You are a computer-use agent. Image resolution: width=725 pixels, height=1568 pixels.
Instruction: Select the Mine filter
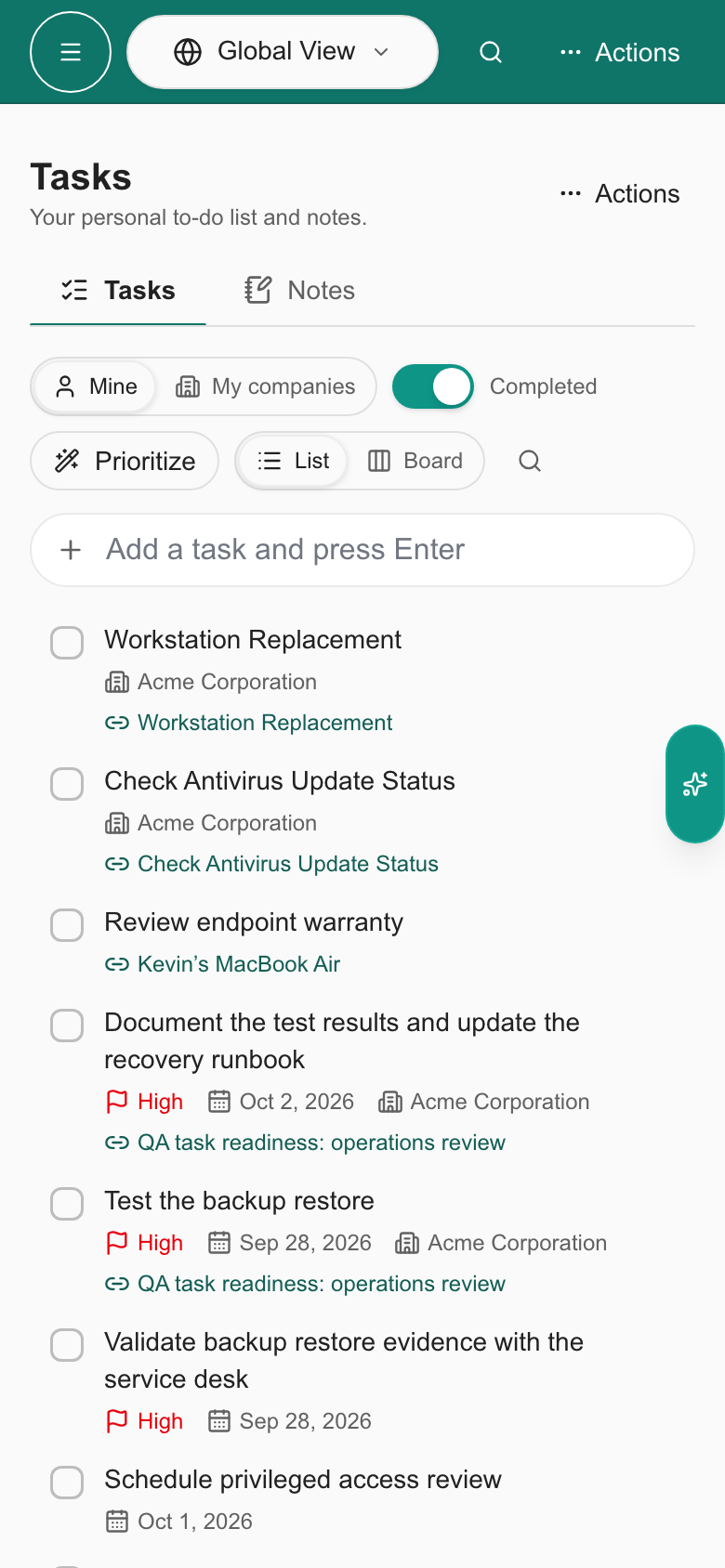point(95,386)
